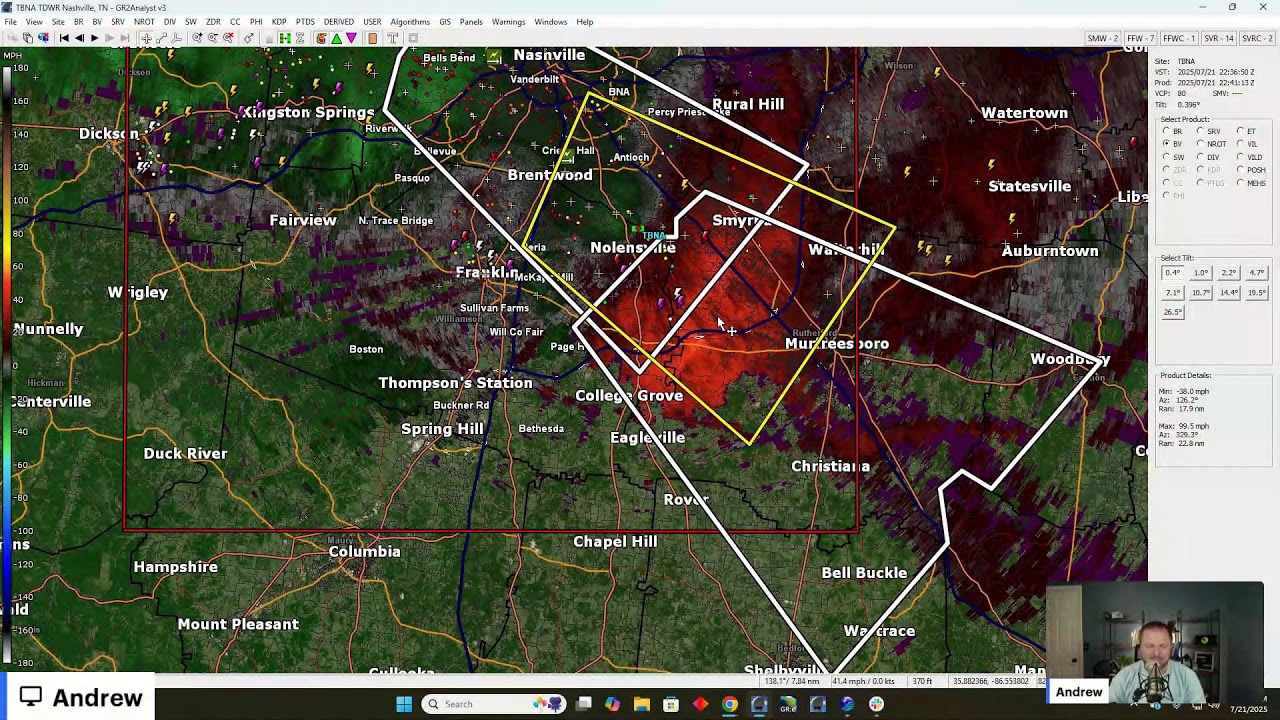Screen dimensions: 1280x720
Task: Click the go-to-first-frame playback icon
Action: pos(64,38)
